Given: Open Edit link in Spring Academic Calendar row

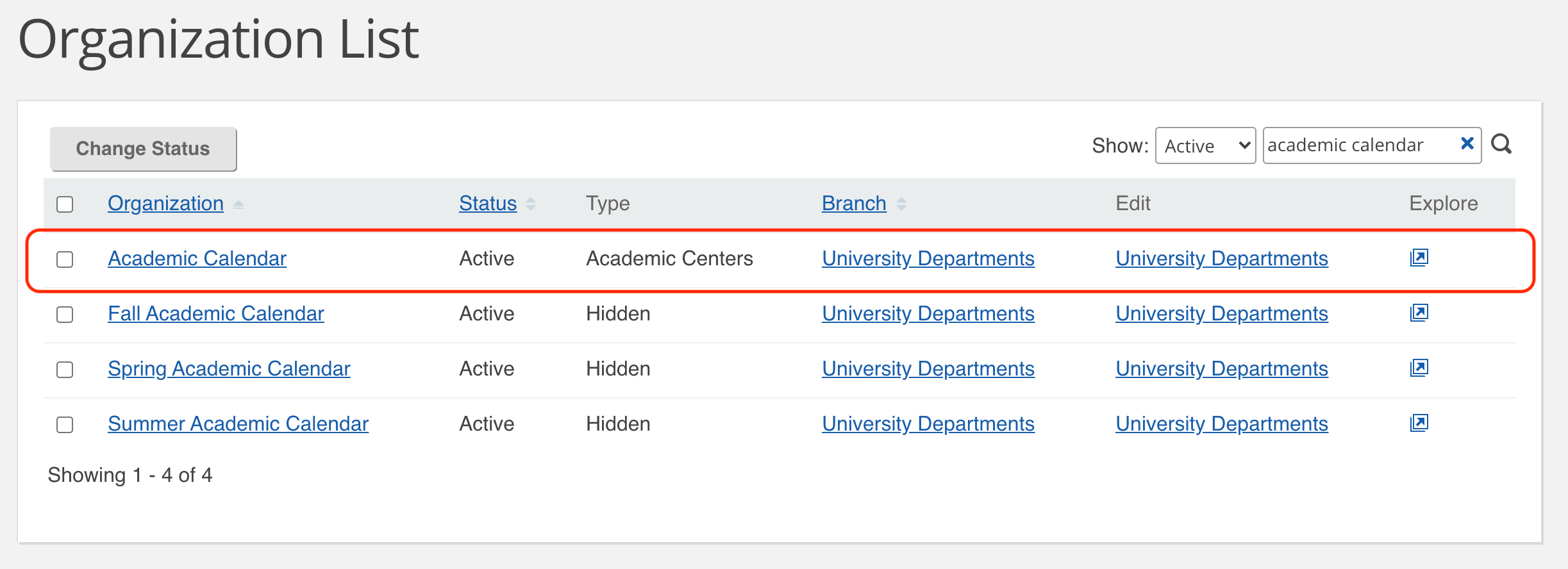Looking at the screenshot, I should tap(1222, 368).
